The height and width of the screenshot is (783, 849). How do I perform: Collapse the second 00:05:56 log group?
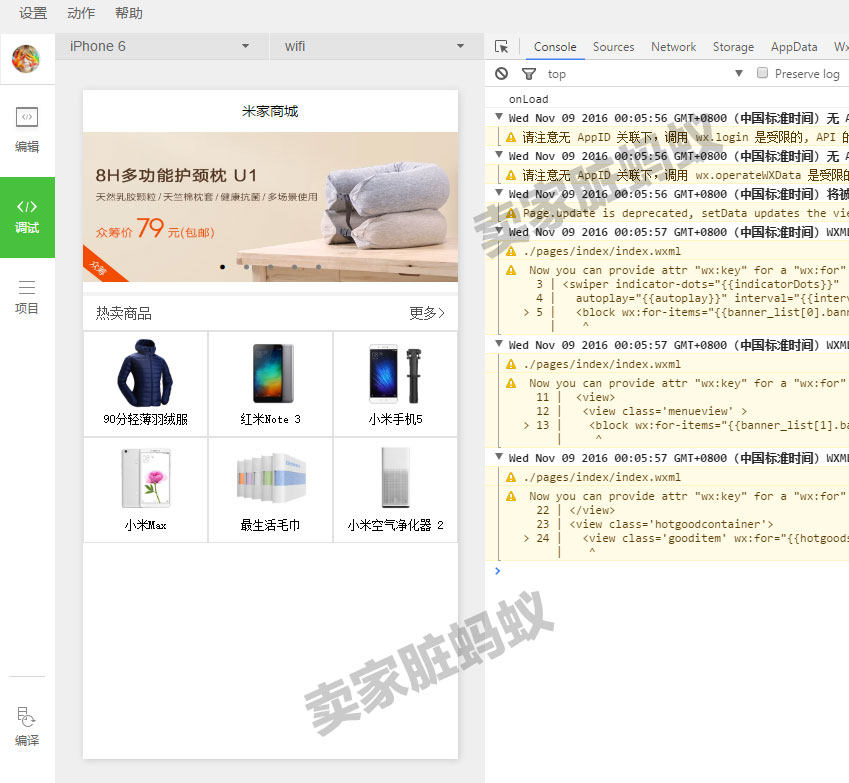pyautogui.click(x=499, y=155)
